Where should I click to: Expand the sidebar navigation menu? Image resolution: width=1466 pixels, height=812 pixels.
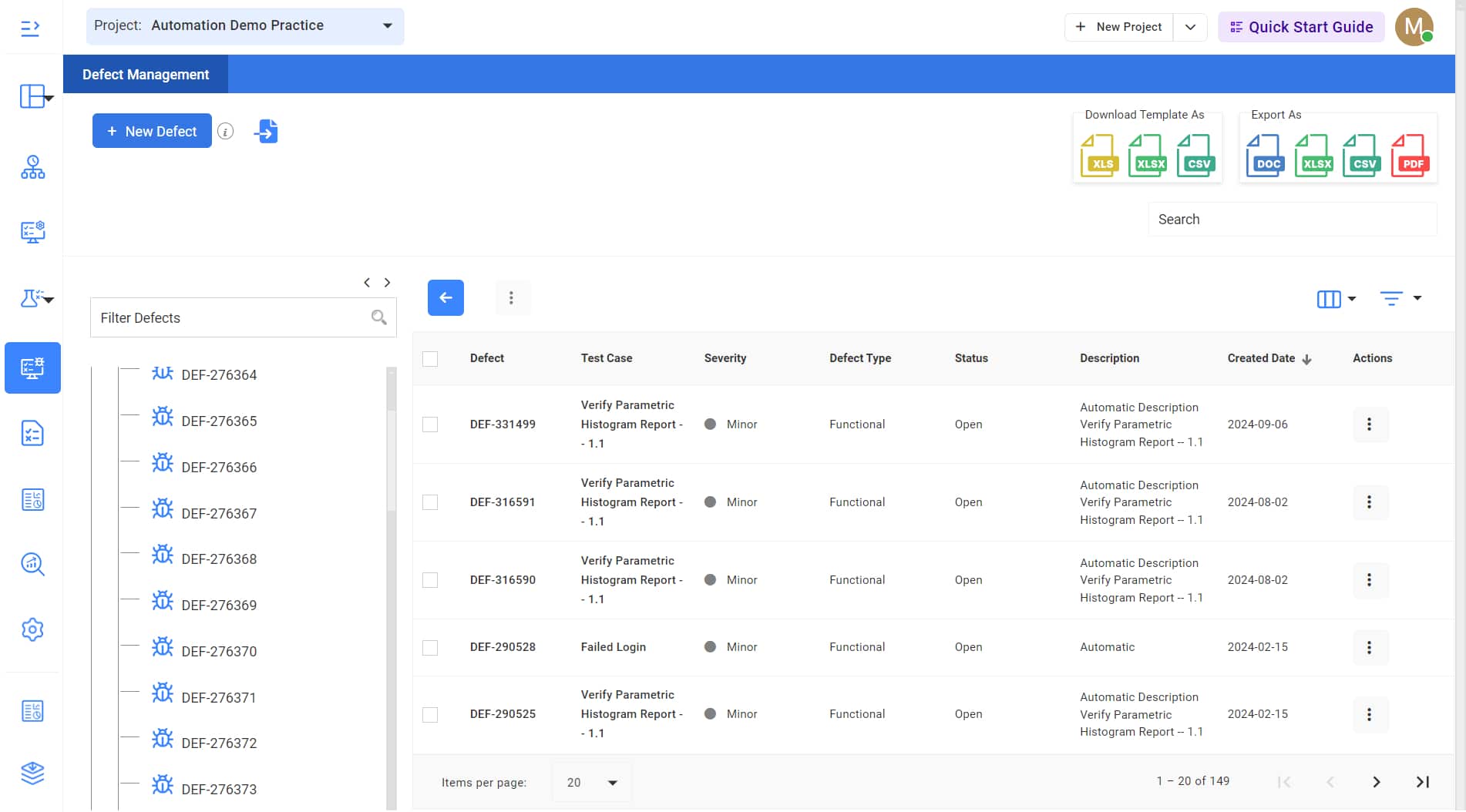point(30,29)
